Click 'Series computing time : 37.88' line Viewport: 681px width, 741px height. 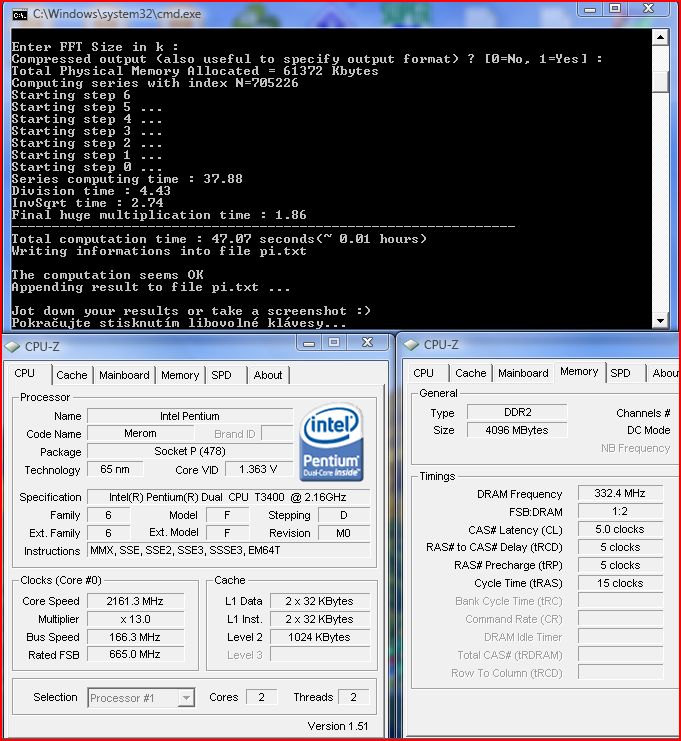(x=127, y=179)
